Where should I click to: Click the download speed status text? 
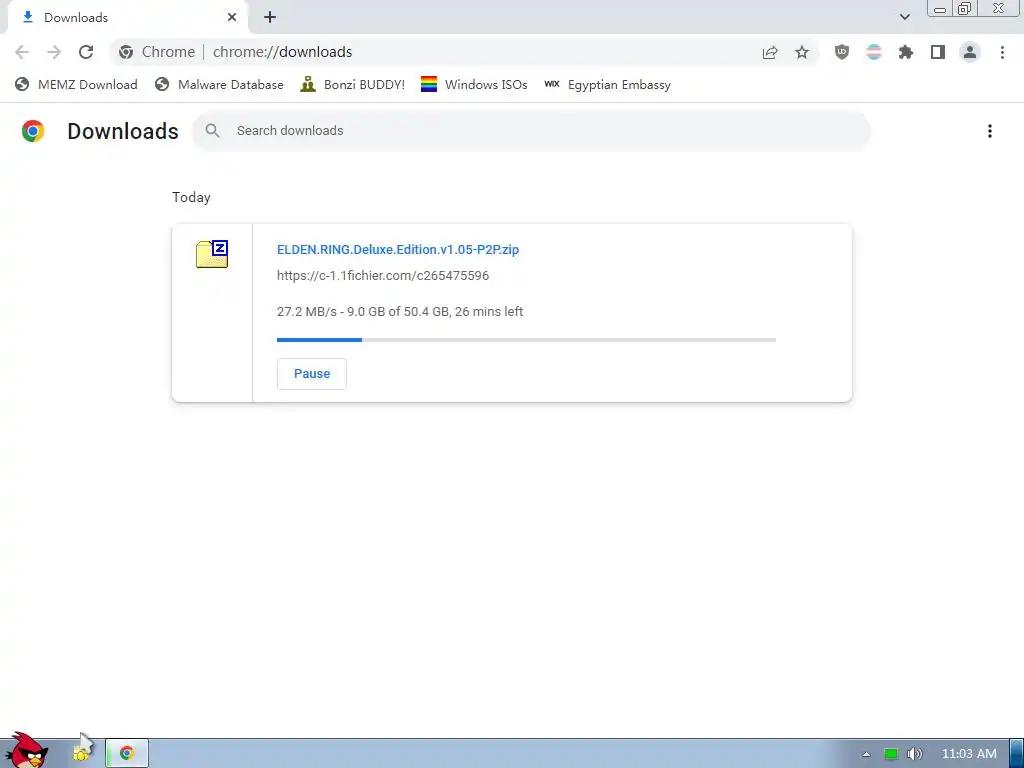pos(400,312)
